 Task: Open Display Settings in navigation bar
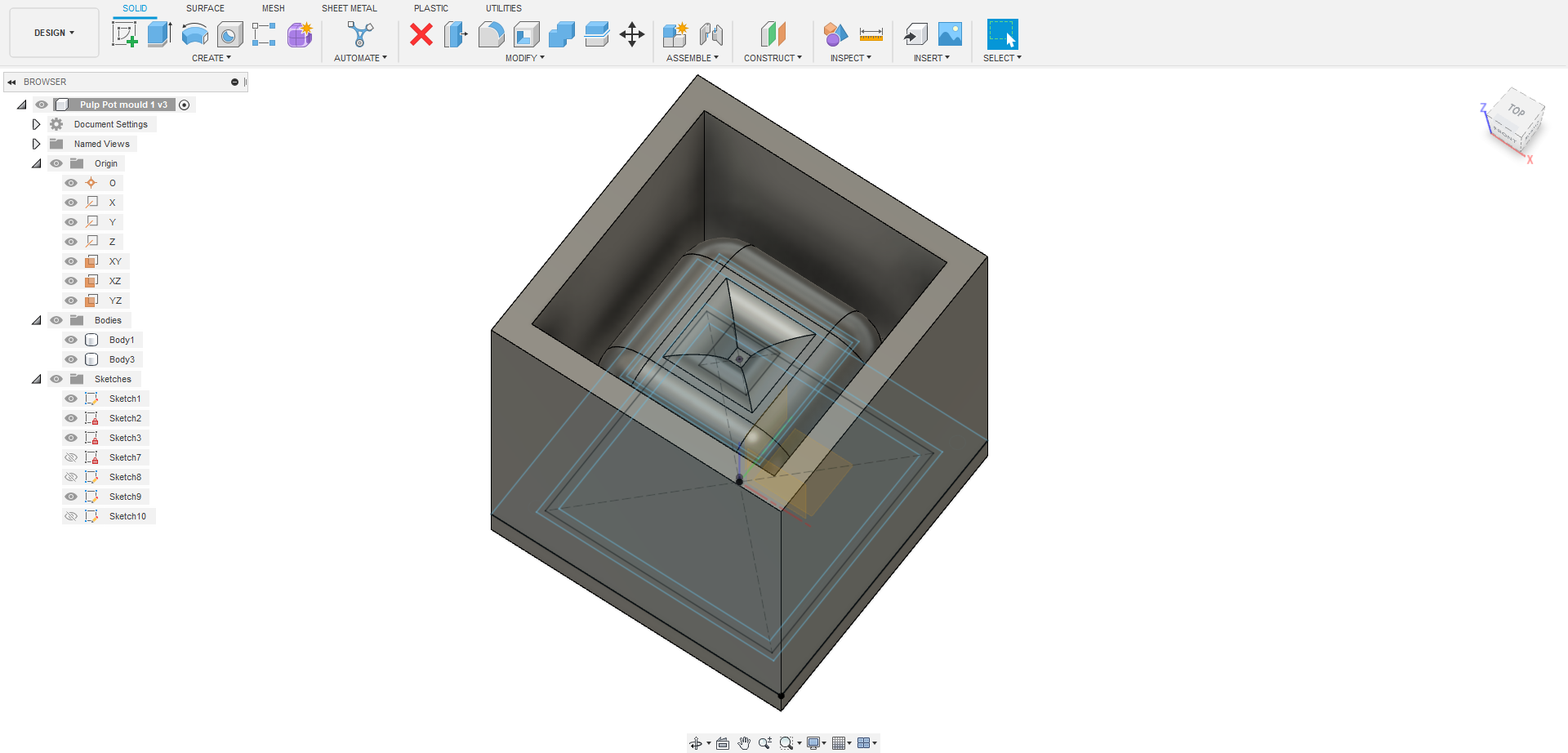point(814,743)
